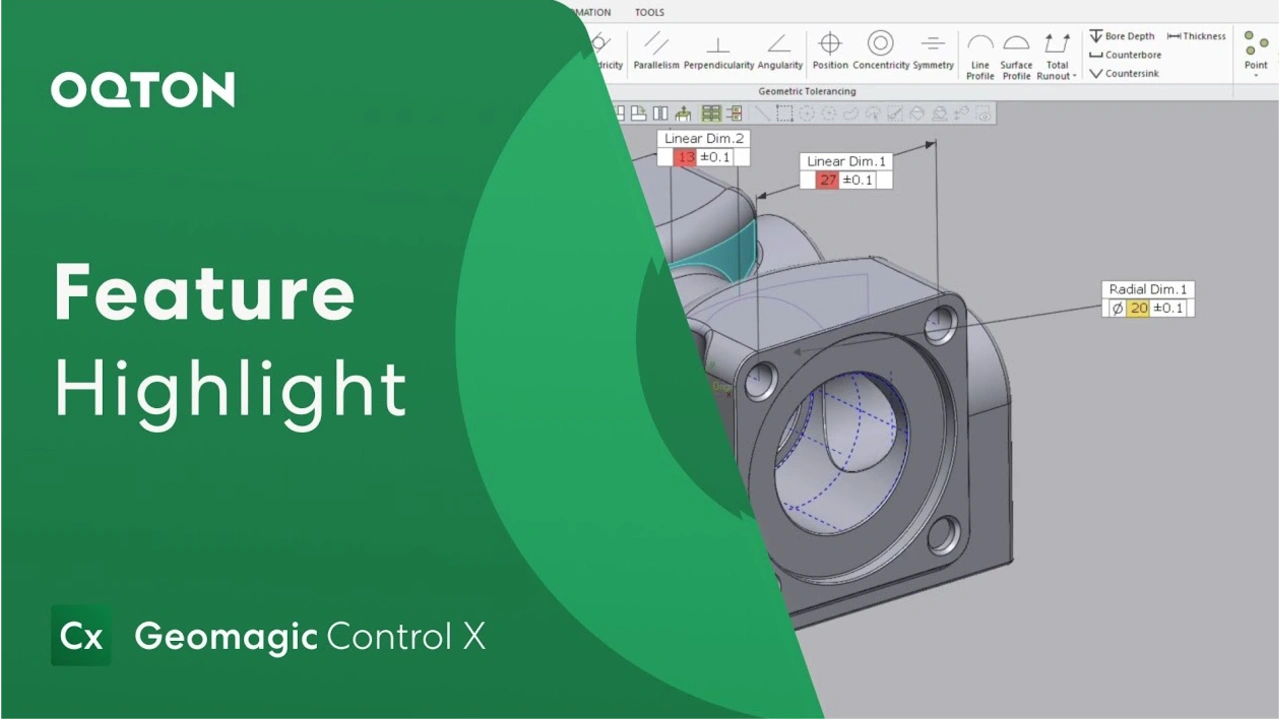Activate the Position tolerance tool

[830, 52]
